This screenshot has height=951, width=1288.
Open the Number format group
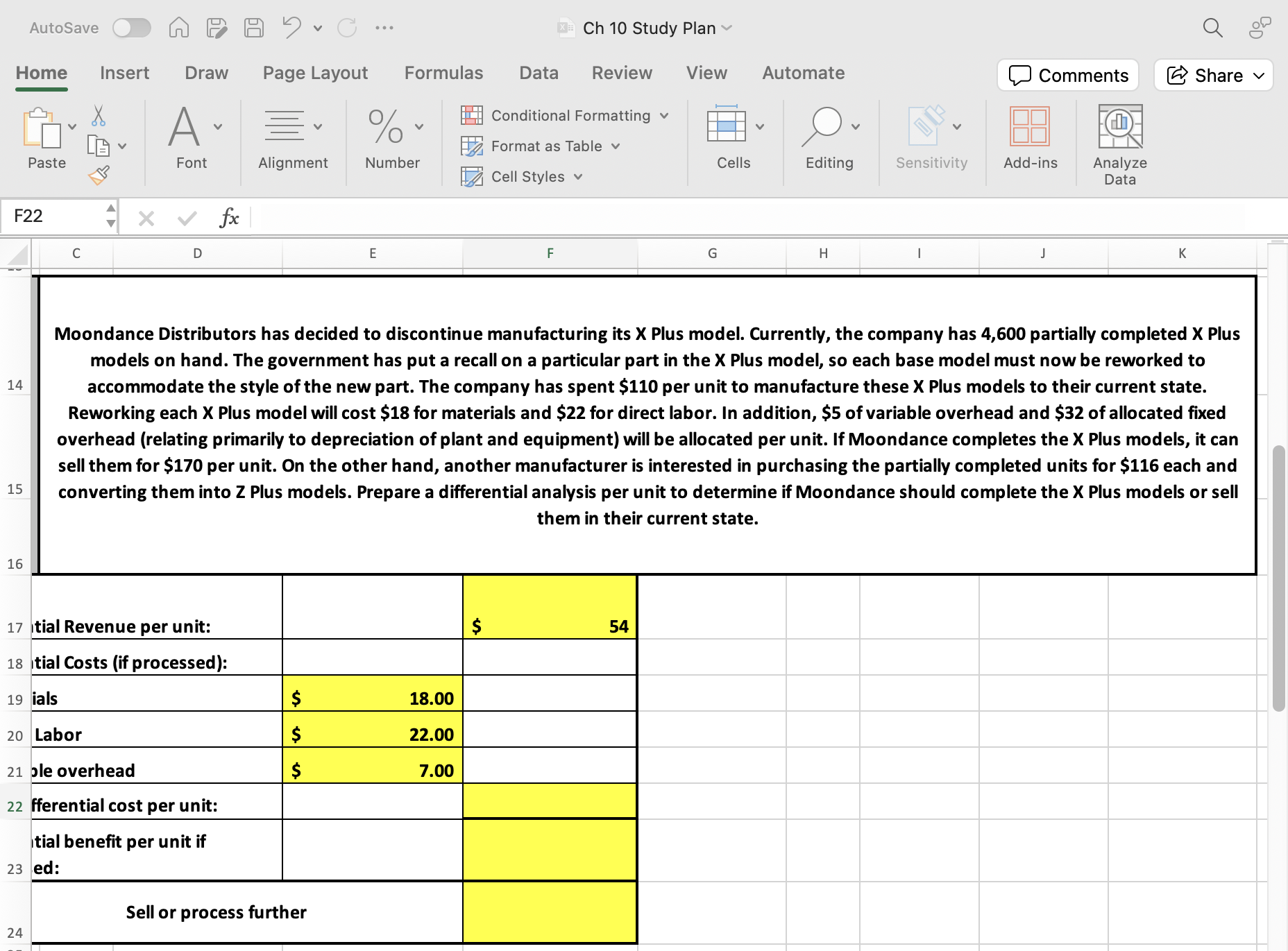coord(393,137)
